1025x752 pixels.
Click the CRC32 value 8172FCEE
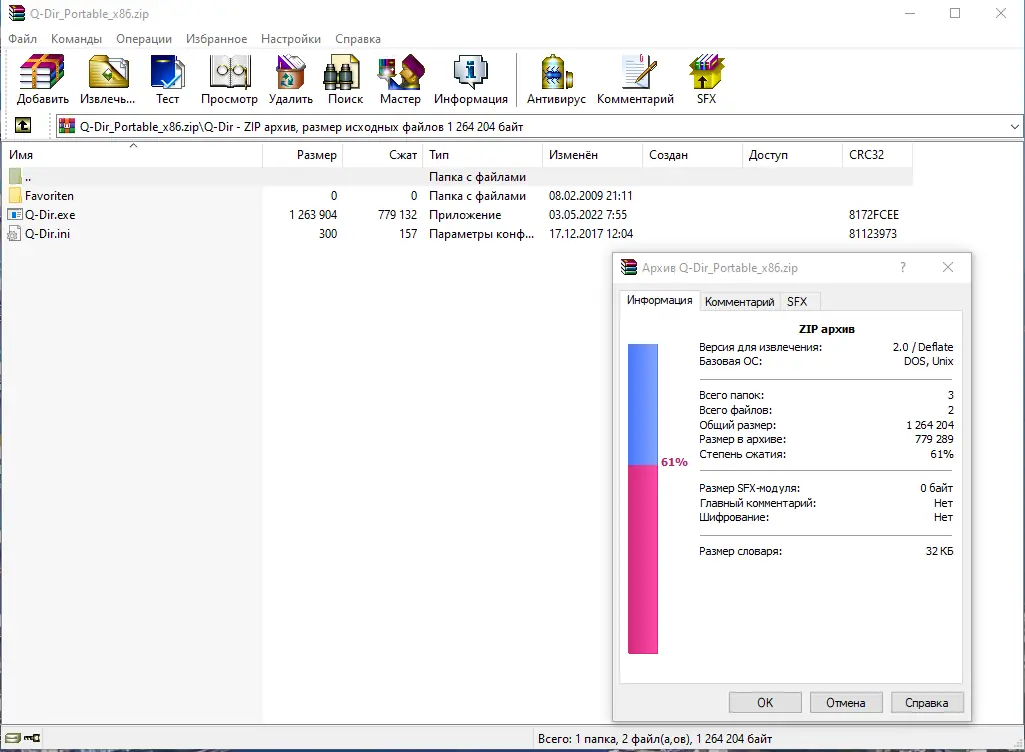point(873,214)
